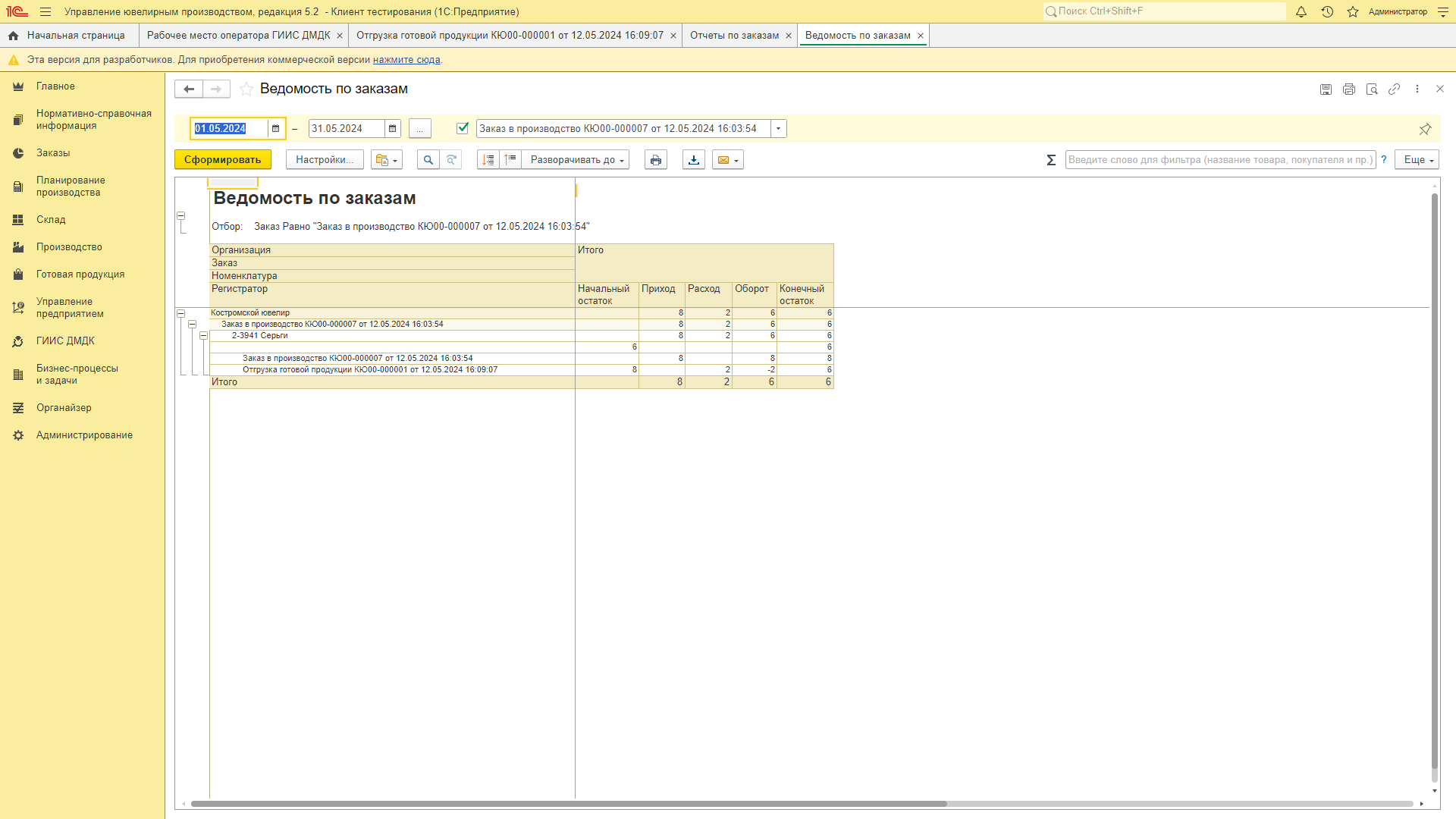Open the Еще menu
This screenshot has width=1456, height=819.
tap(1417, 160)
